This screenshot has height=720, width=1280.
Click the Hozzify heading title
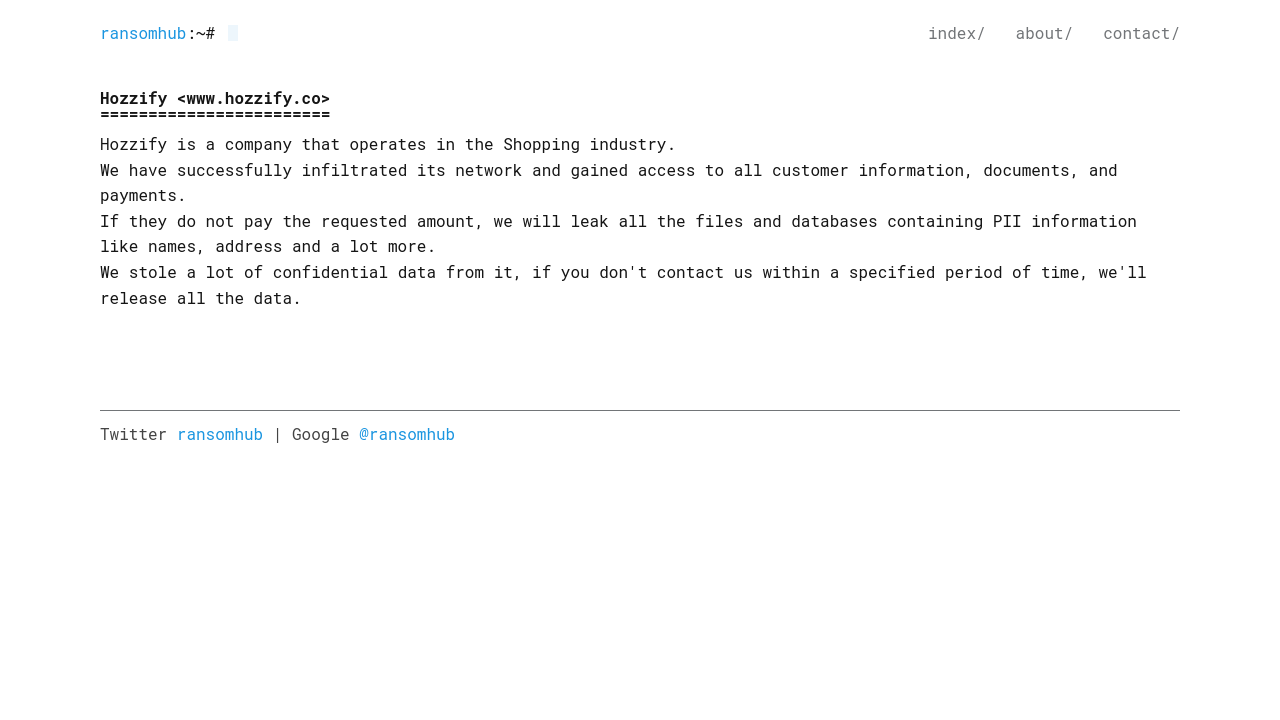[134, 98]
